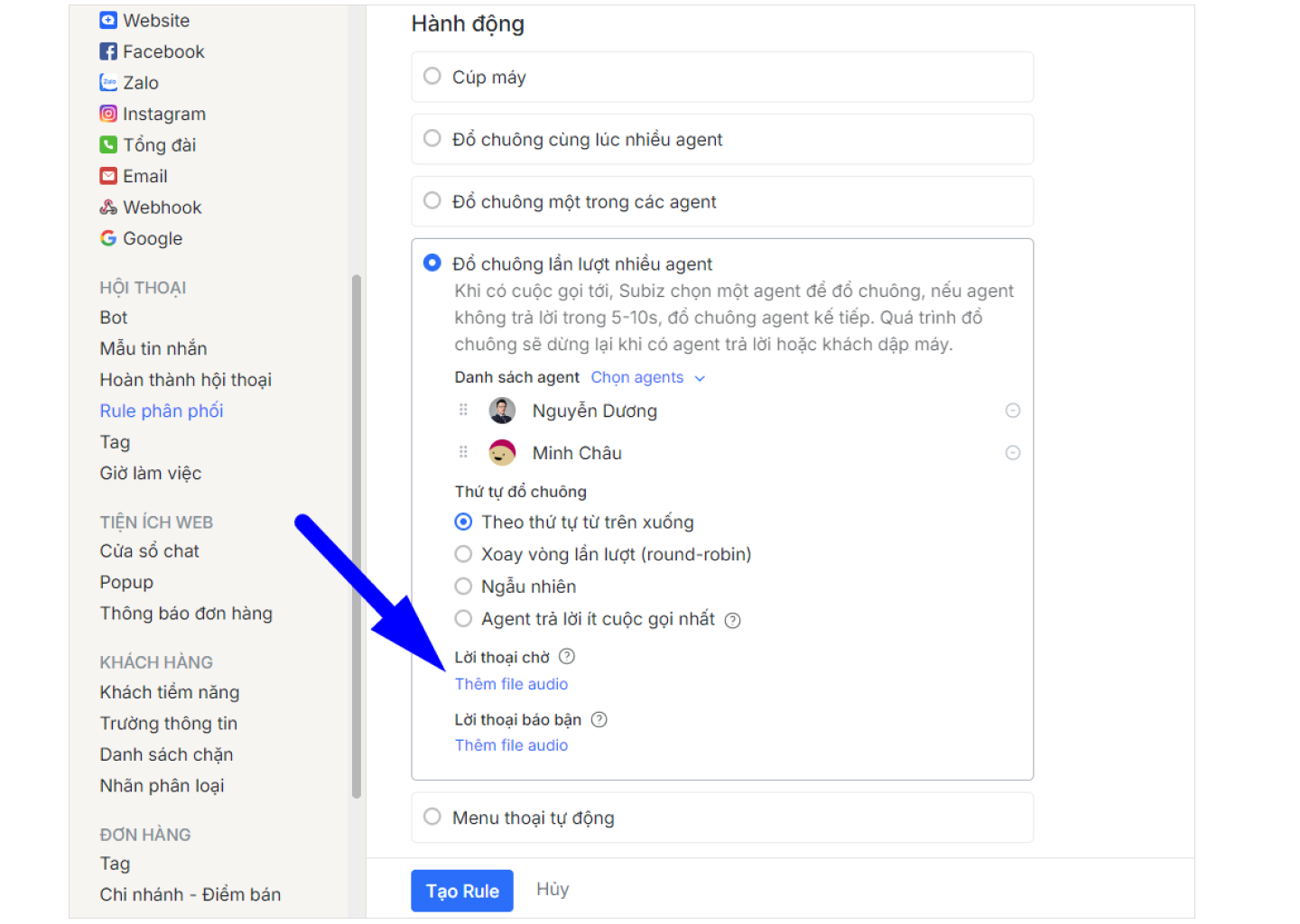Click the Tạo Rule button

tap(462, 891)
